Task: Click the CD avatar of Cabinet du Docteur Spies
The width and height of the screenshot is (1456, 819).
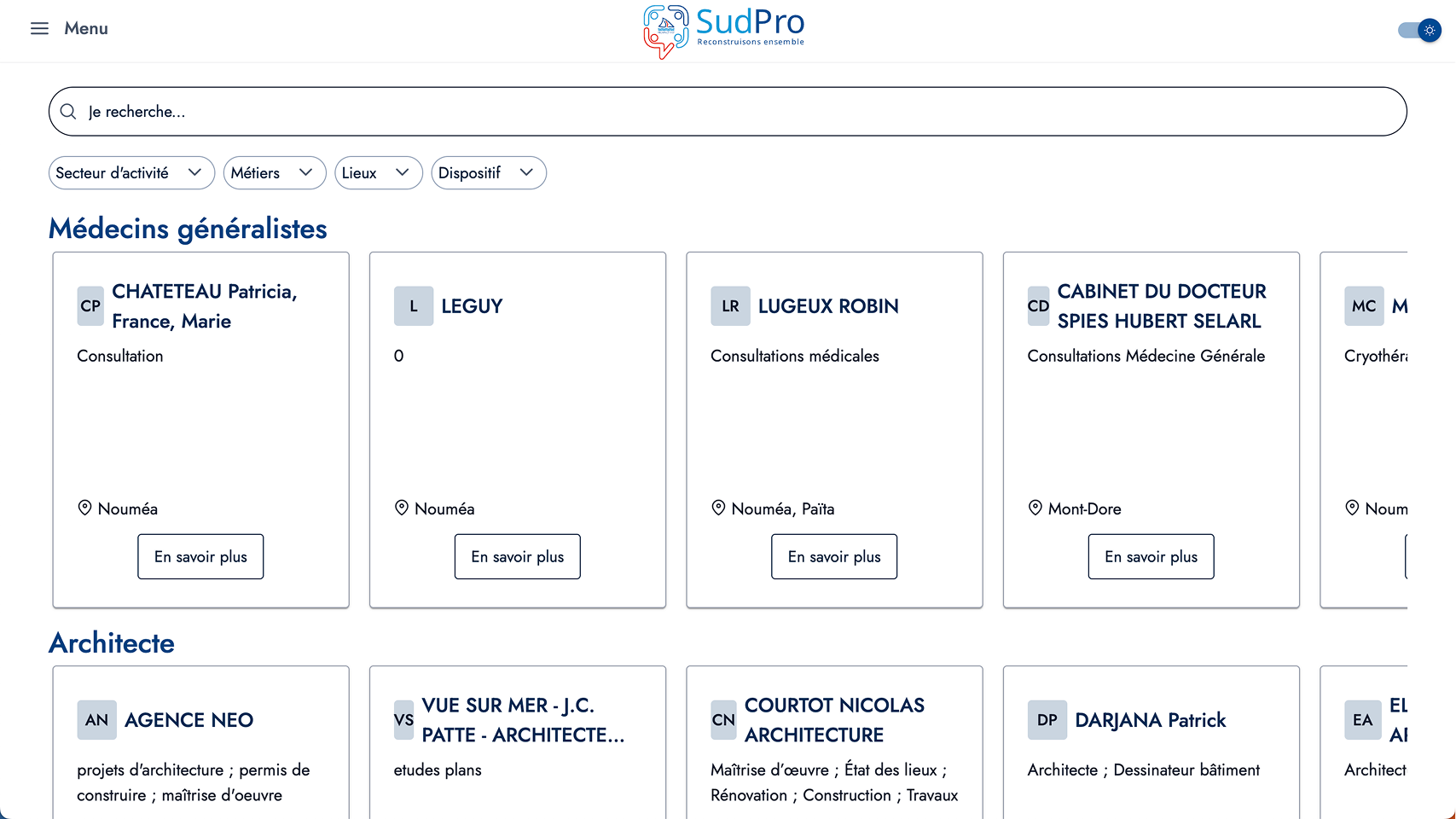Action: (1038, 306)
